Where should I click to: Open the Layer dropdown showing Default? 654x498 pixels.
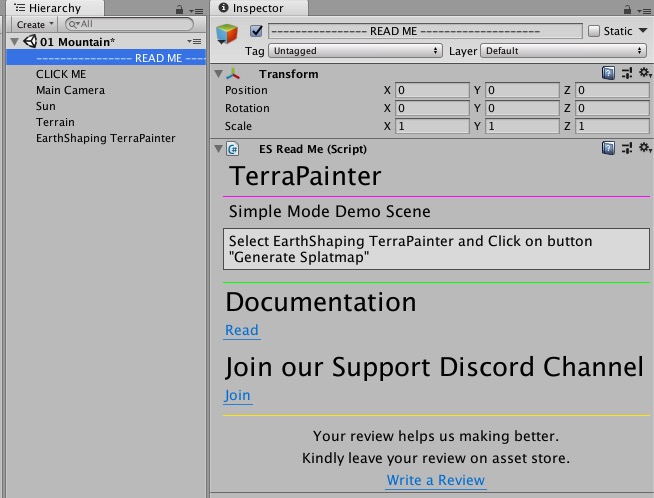point(563,51)
